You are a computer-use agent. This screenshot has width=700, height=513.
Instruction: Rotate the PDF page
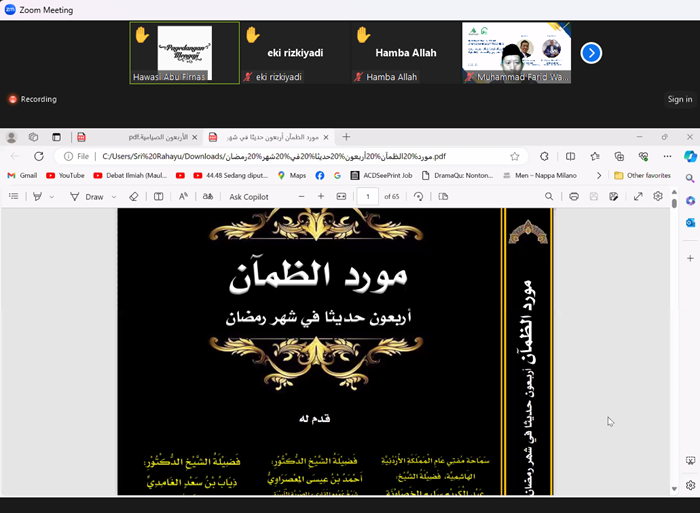click(418, 196)
